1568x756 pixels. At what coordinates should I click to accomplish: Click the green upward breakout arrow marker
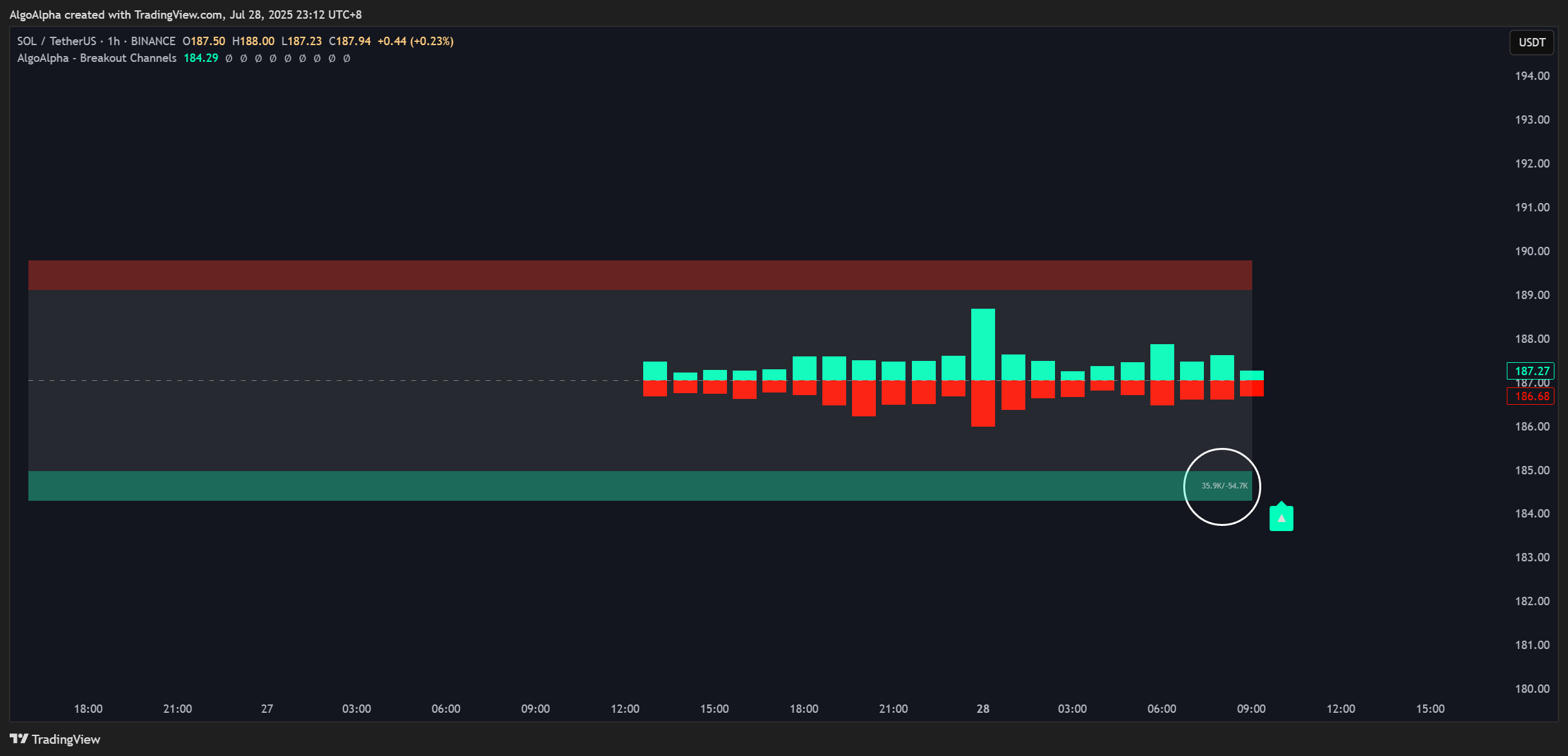pos(1281,516)
